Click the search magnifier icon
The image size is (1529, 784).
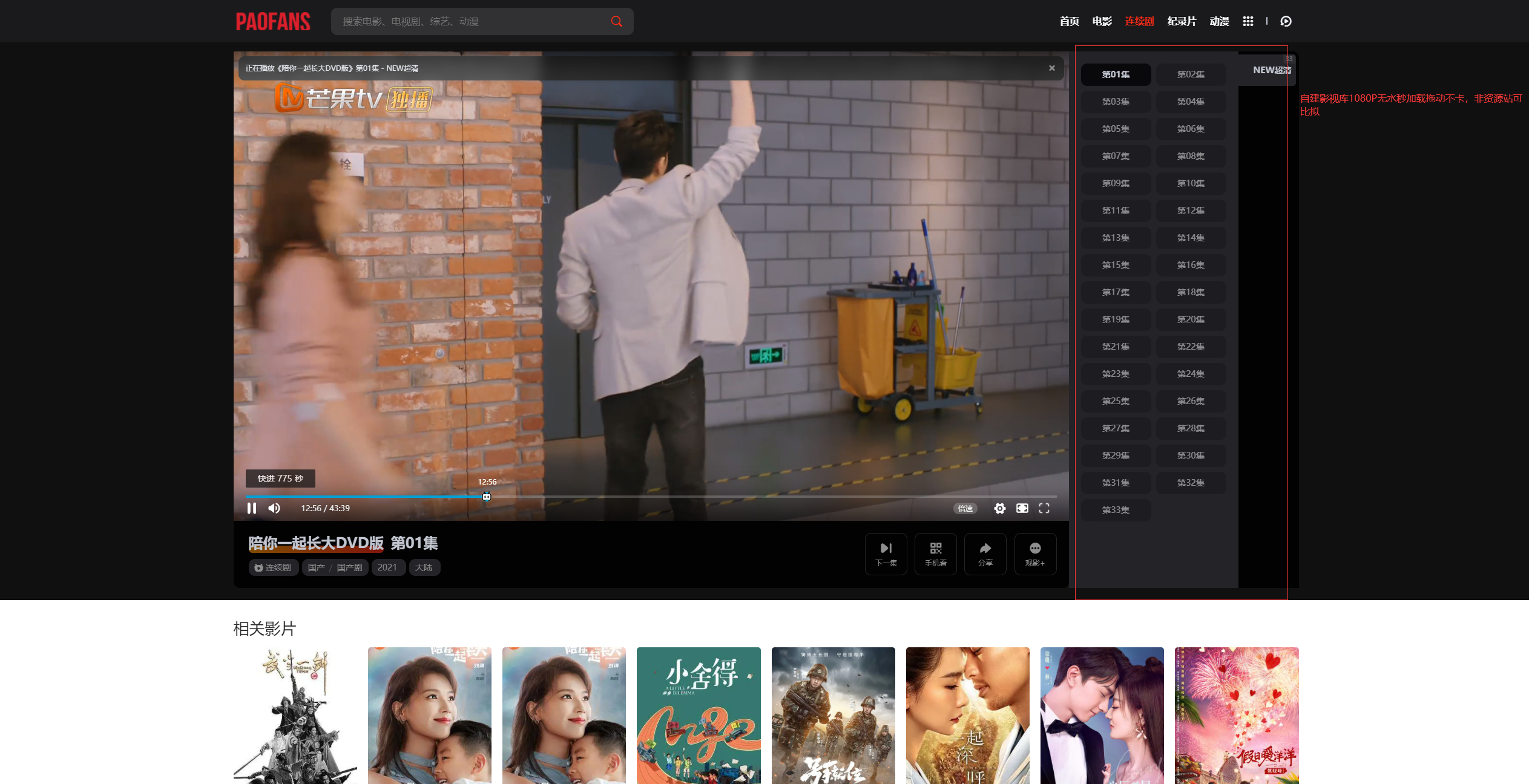tap(617, 21)
